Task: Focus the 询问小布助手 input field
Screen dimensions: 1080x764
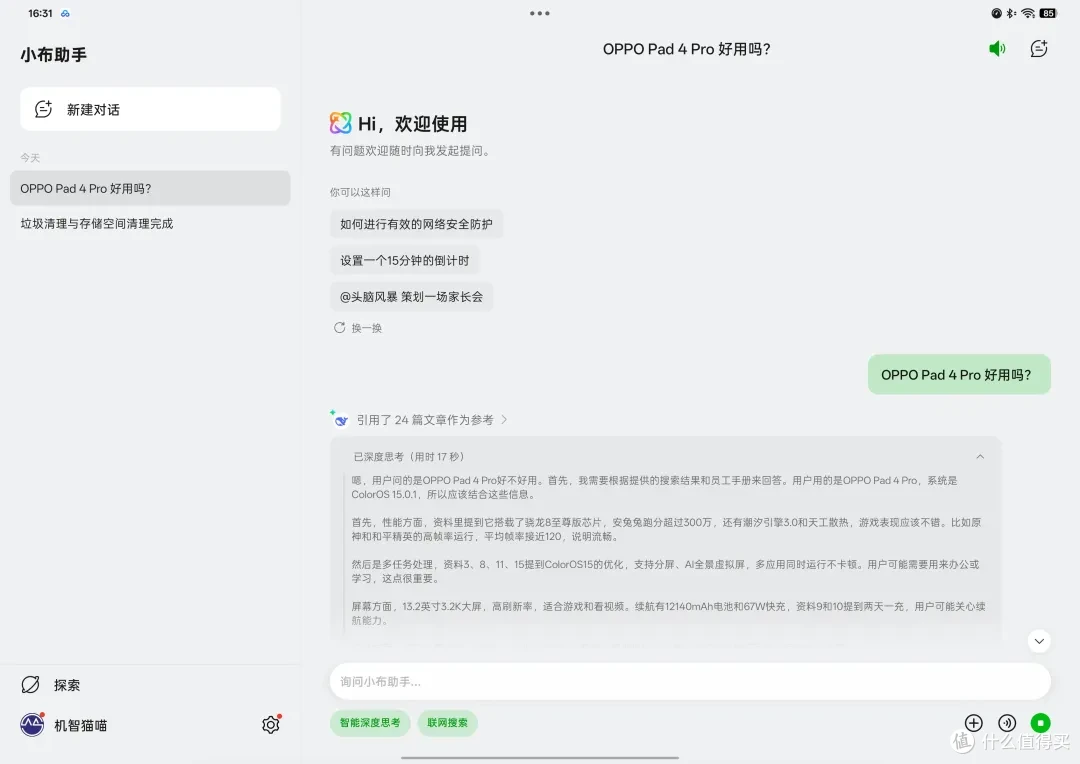Action: pos(690,681)
